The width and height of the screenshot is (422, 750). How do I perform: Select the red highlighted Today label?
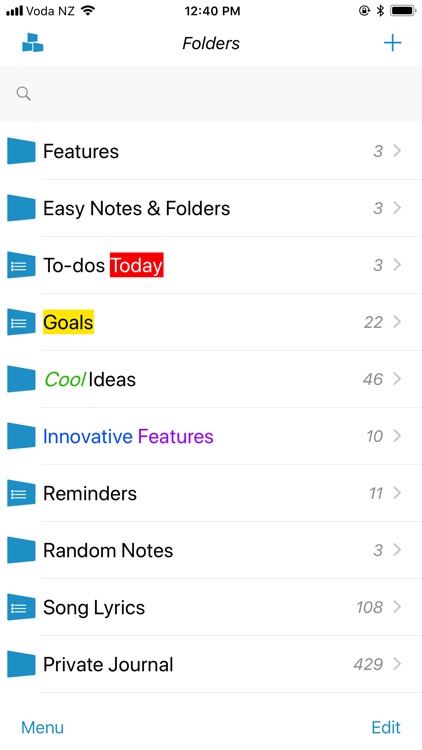[x=137, y=265]
